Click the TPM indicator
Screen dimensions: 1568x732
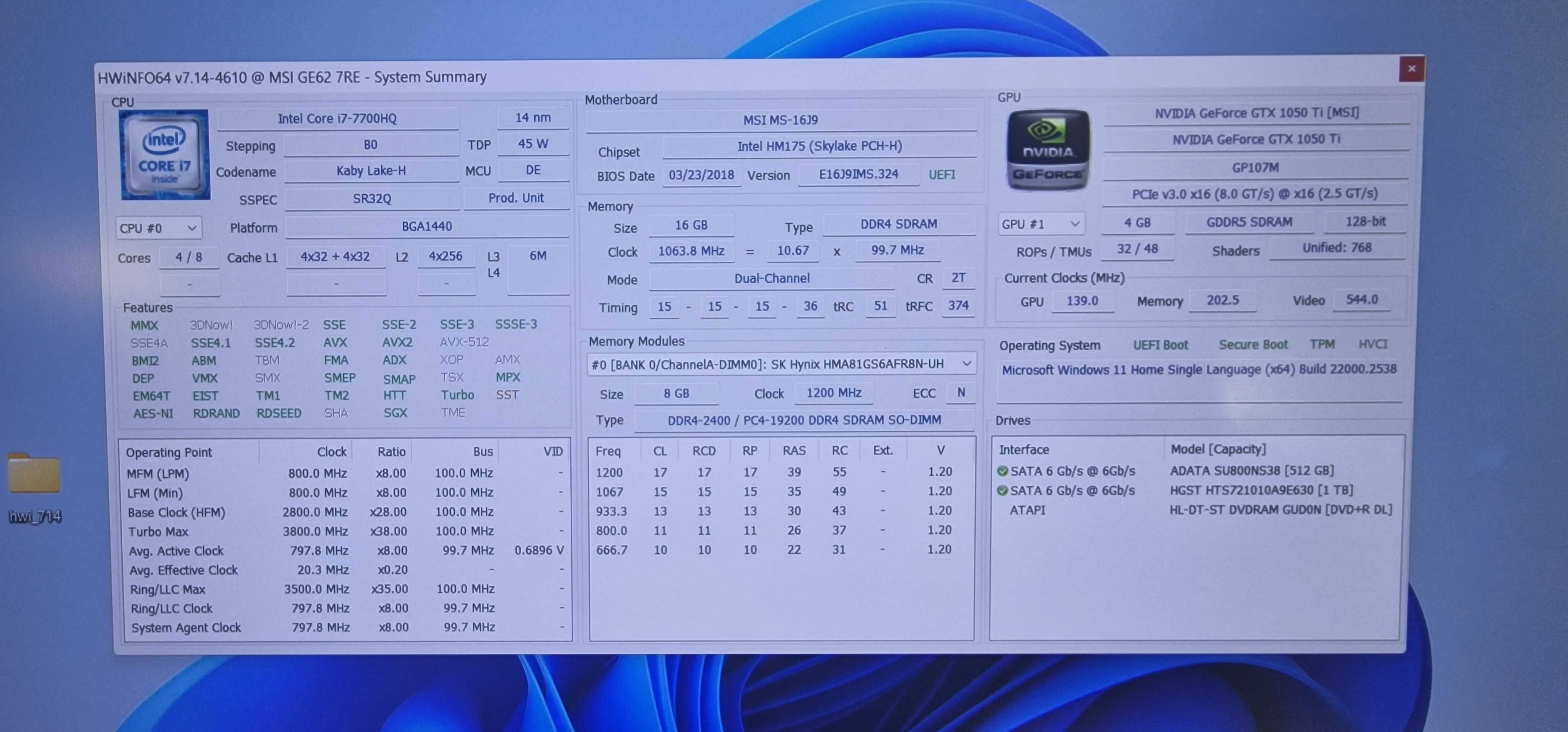1322,344
